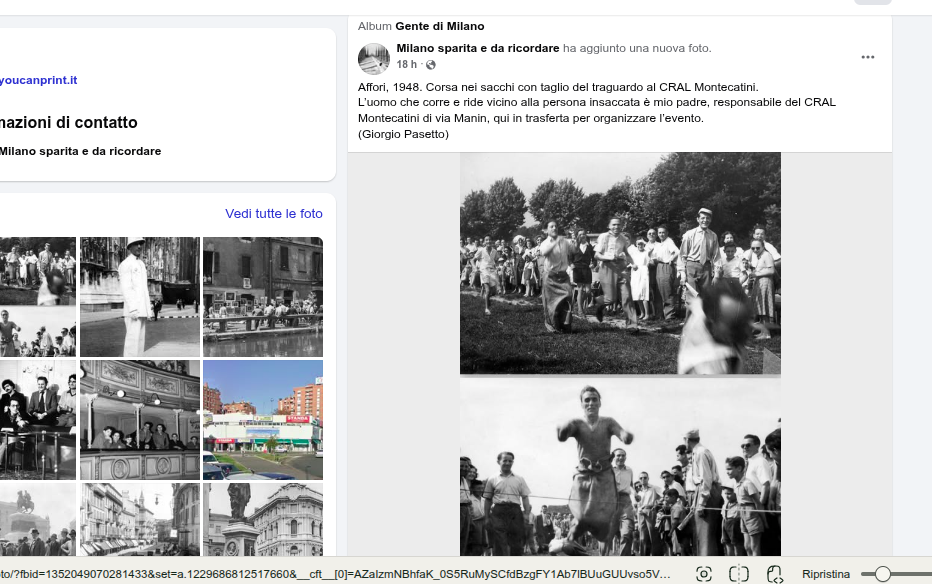
Task: Open Milano sparita e da ricordare page name
Action: (477, 48)
